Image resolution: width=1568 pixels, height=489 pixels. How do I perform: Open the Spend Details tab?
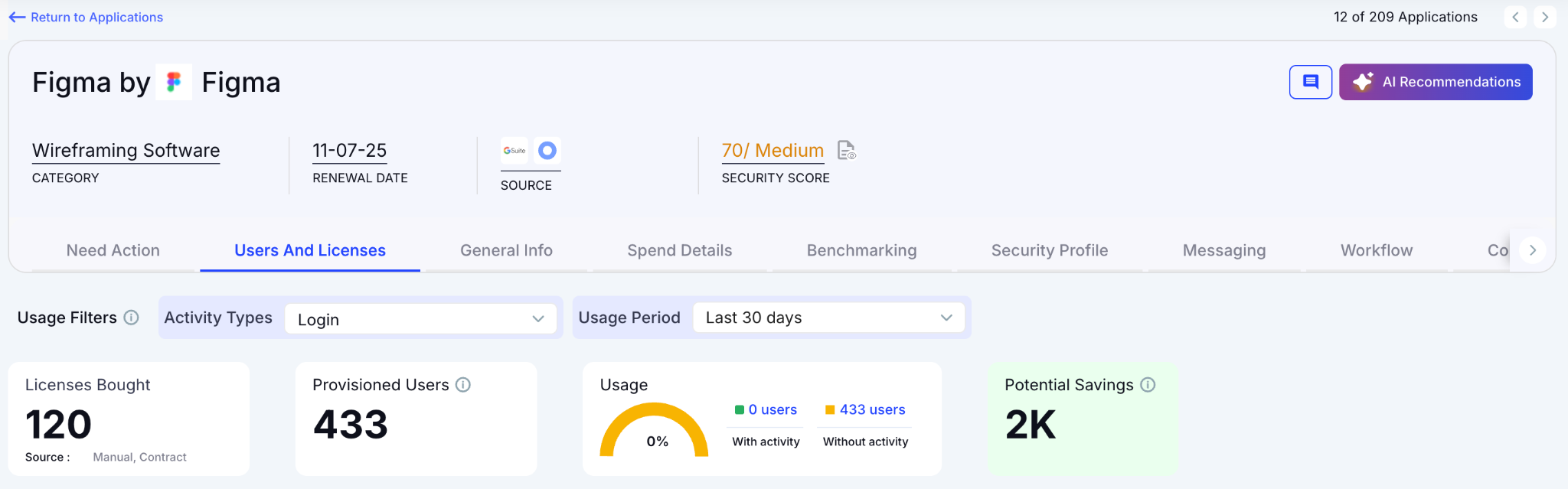(680, 250)
